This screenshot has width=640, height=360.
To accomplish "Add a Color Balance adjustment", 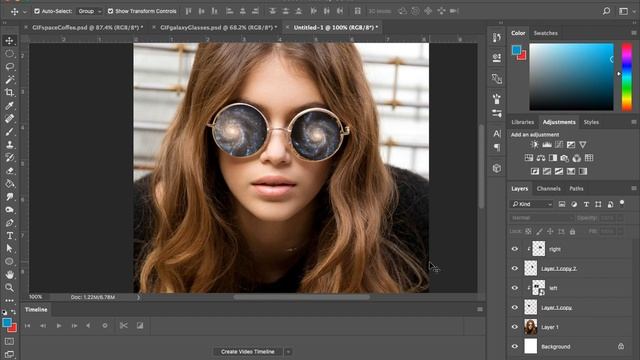I will point(541,158).
